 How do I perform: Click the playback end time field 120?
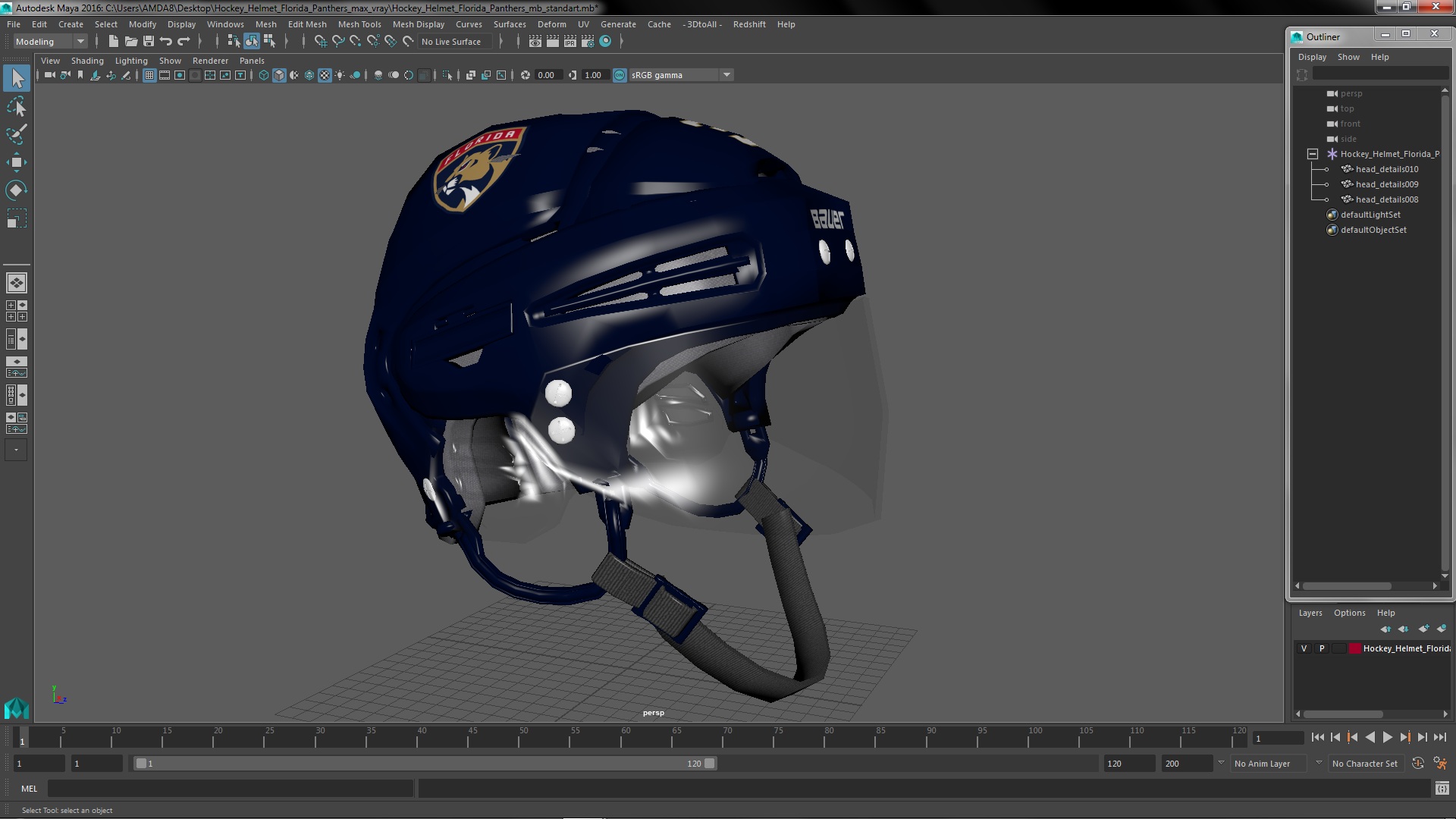point(1128,764)
